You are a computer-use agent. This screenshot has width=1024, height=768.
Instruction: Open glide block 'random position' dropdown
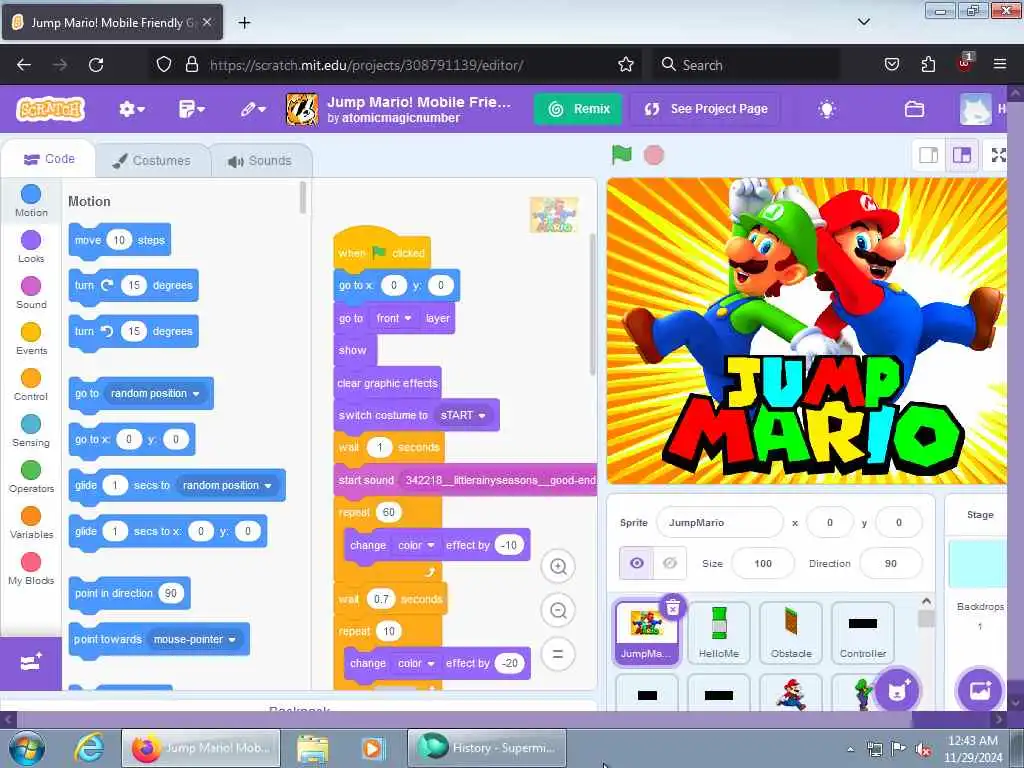pos(227,485)
